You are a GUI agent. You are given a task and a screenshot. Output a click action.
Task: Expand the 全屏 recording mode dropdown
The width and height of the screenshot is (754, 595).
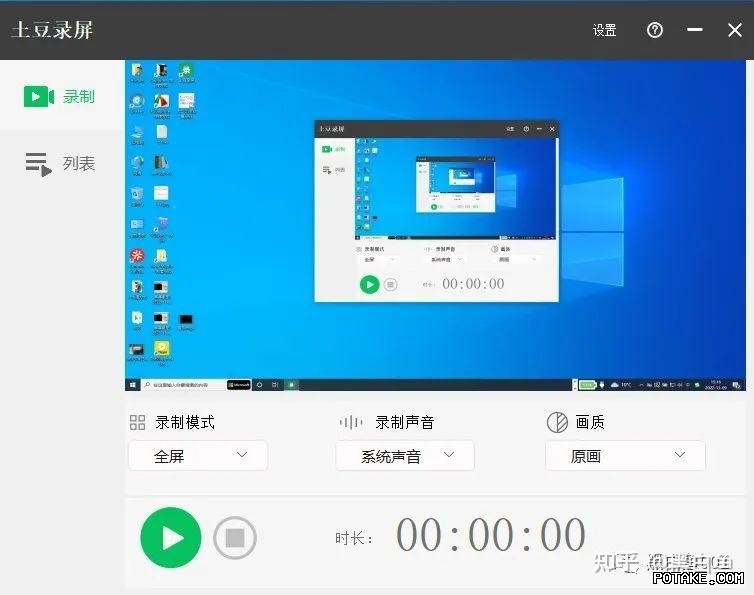(198, 456)
